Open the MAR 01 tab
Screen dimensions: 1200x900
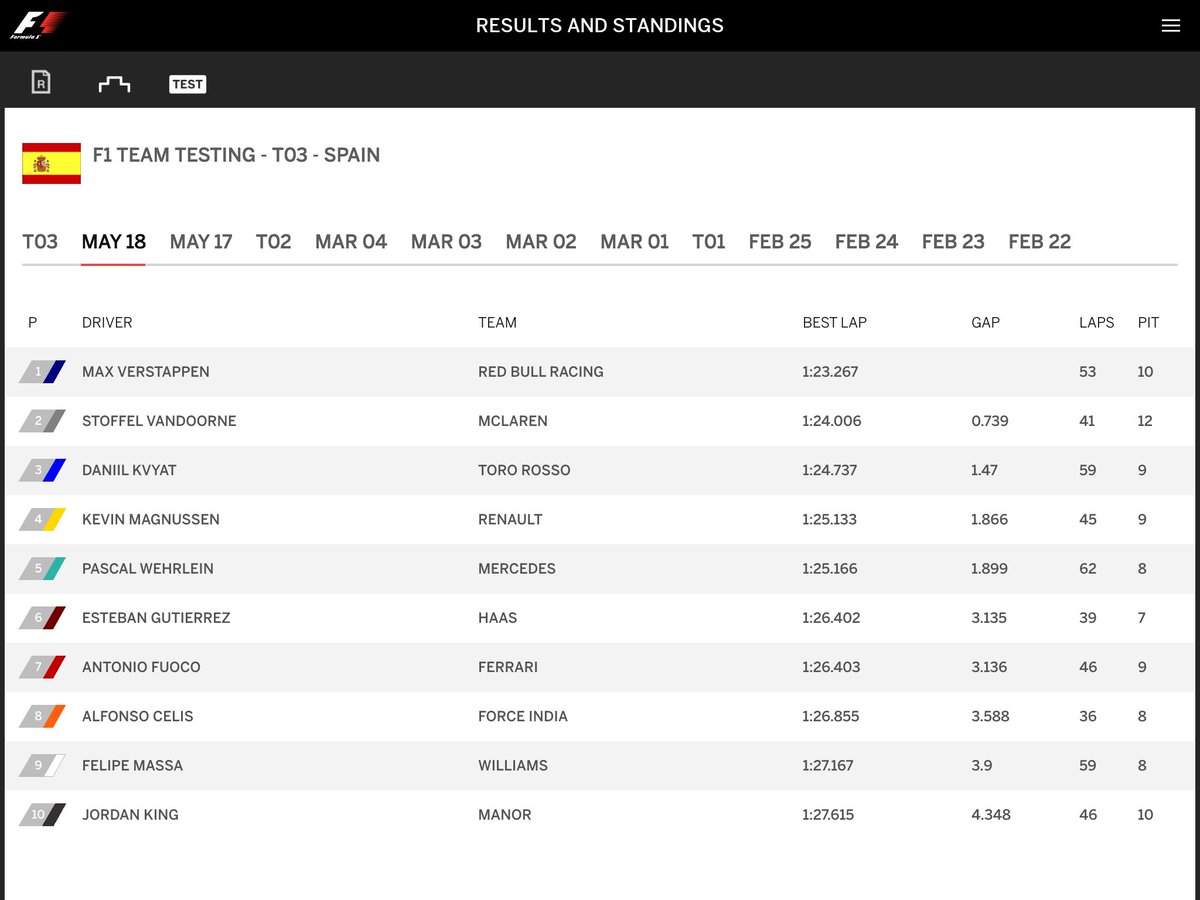click(634, 241)
